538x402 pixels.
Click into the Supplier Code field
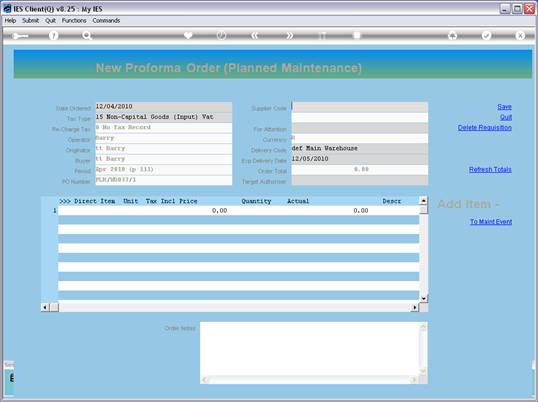[360, 107]
